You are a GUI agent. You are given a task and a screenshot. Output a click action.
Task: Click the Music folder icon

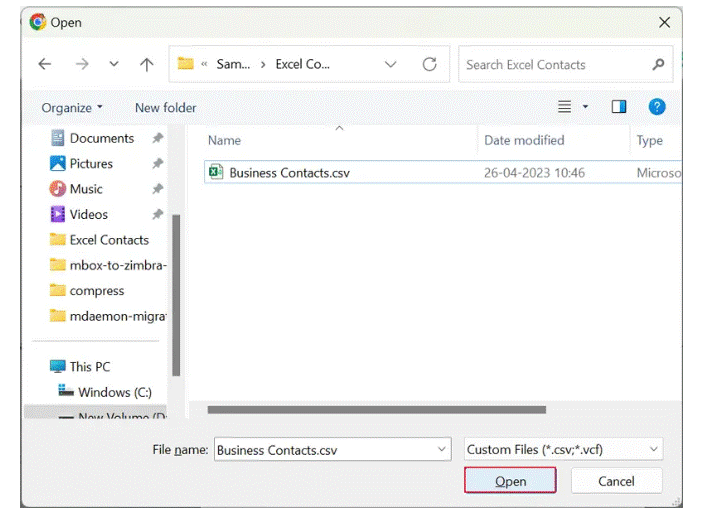pos(57,188)
